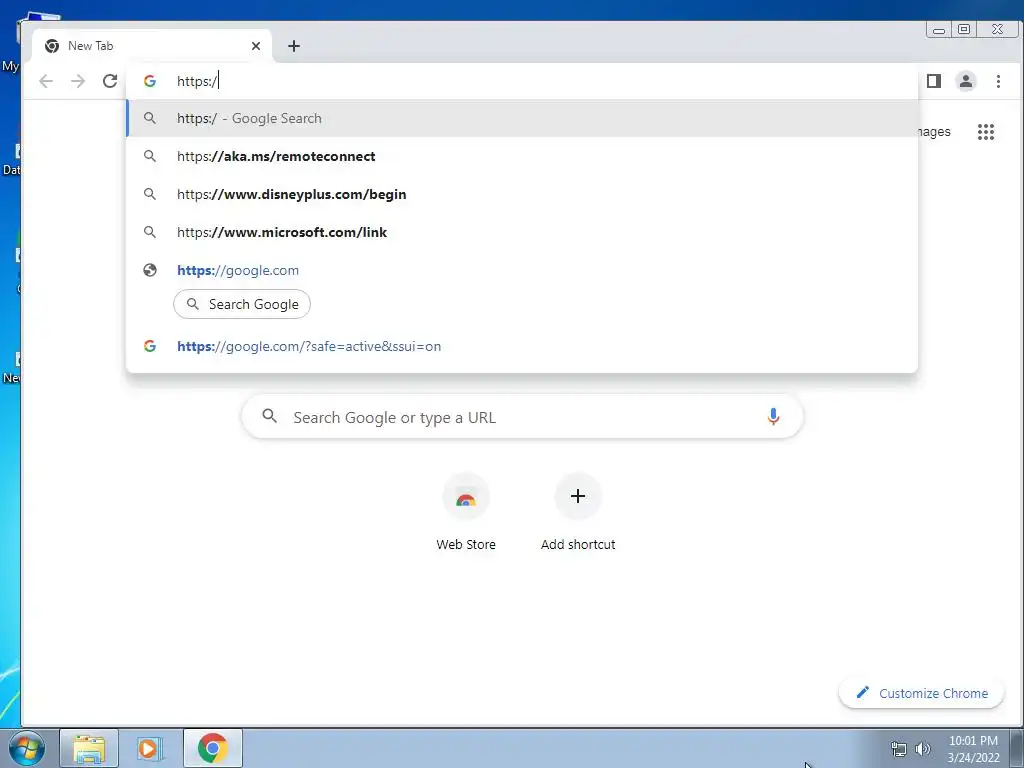Select the New Tab tab
This screenshot has height=768, width=1024.
tap(152, 46)
